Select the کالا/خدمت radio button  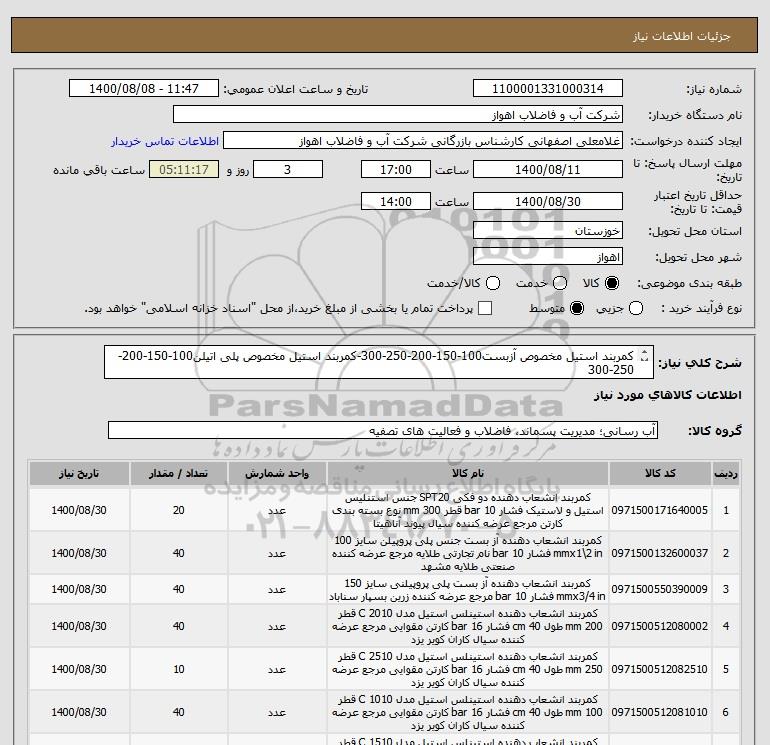(x=493, y=283)
